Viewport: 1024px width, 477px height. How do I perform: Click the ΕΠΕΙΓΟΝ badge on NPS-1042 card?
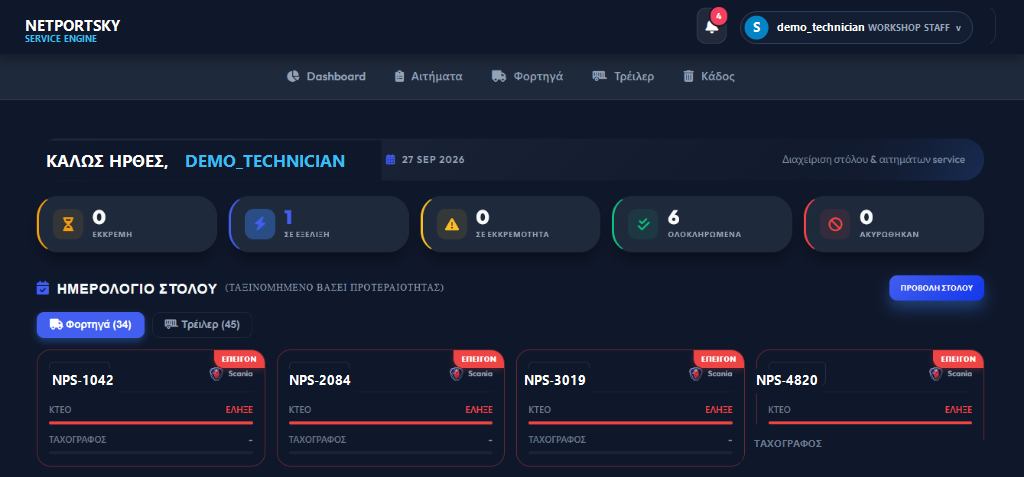click(240, 359)
